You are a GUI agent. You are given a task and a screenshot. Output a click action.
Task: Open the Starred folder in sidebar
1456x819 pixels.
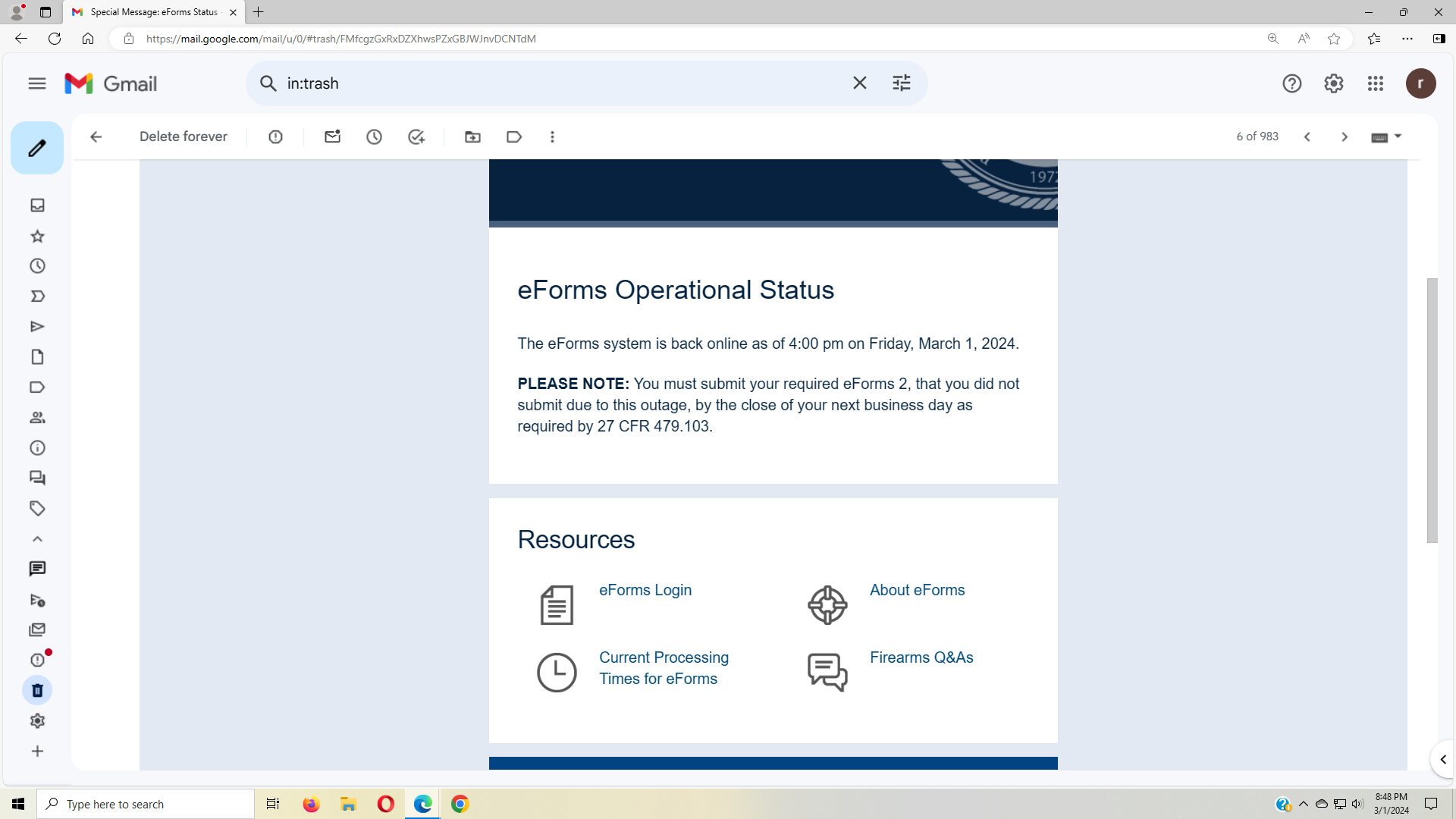click(37, 236)
